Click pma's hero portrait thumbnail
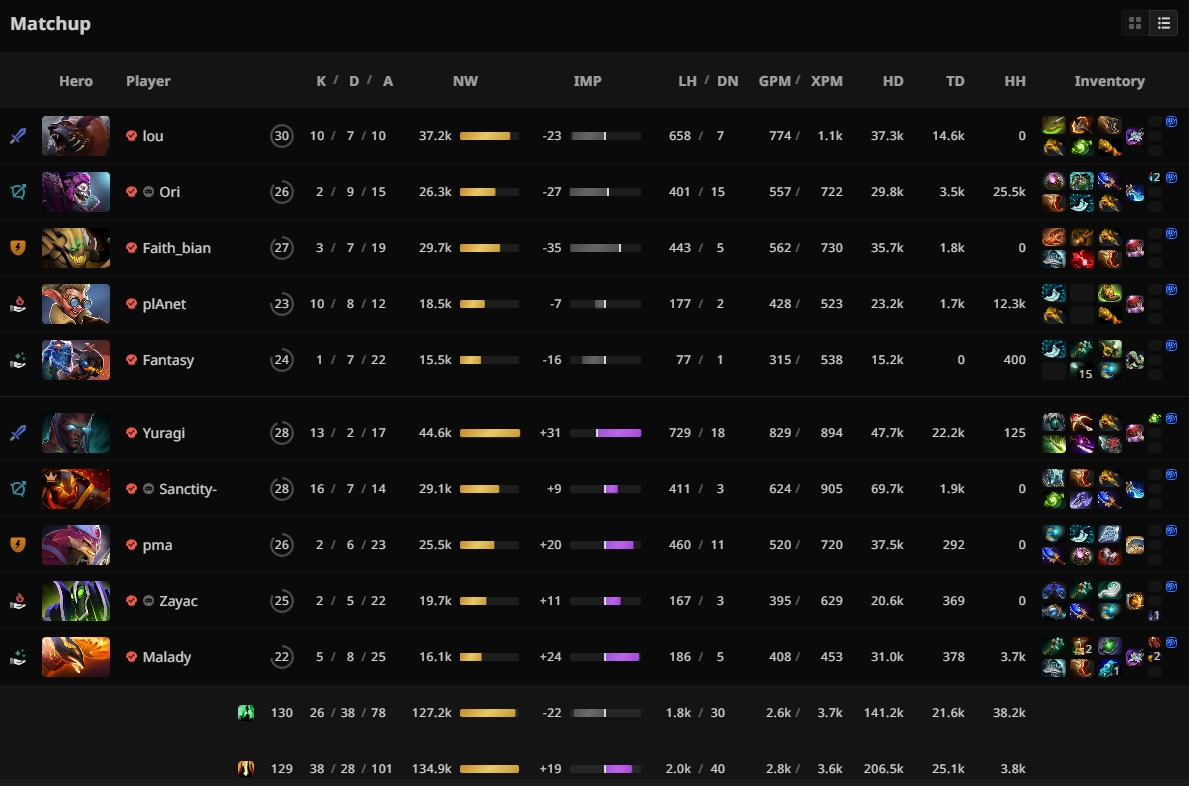This screenshot has height=786, width=1189. (x=76, y=545)
